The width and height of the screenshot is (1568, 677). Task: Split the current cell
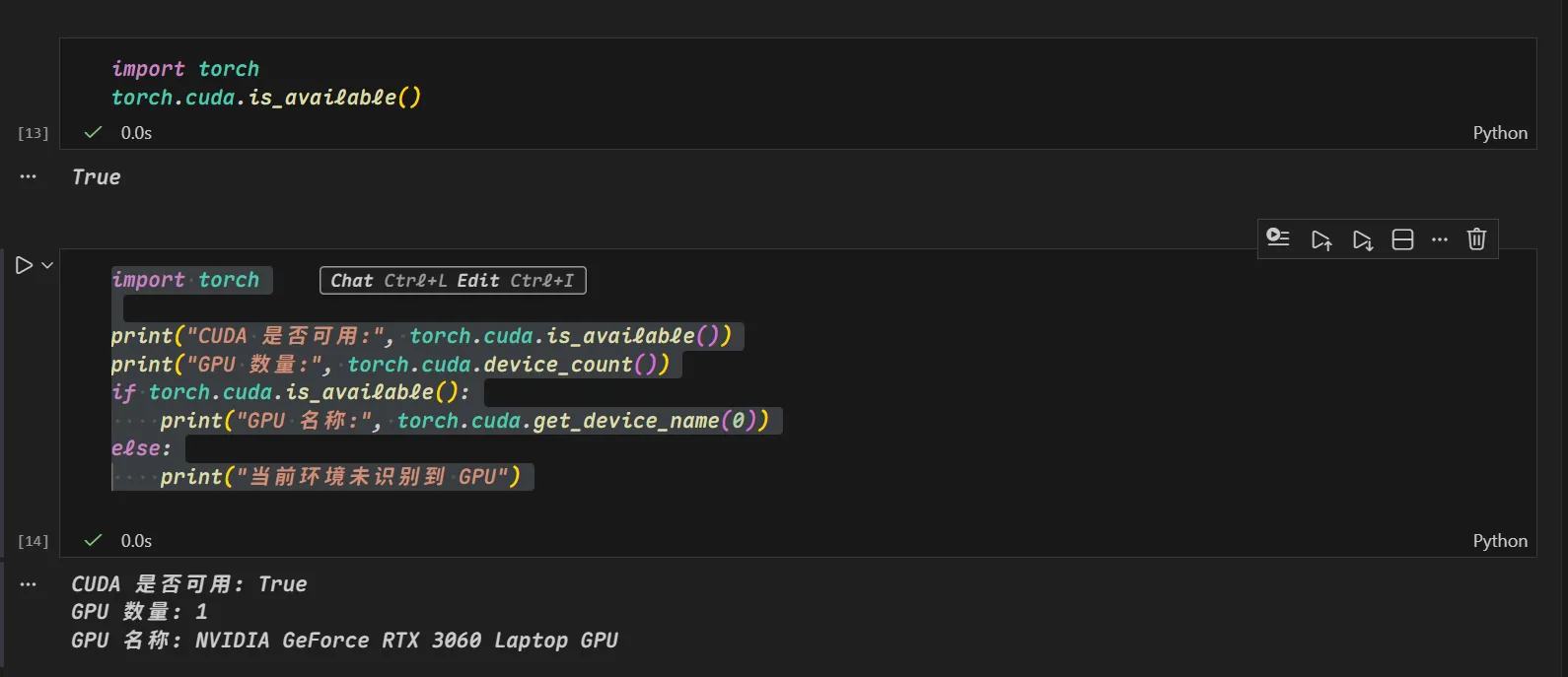pos(1402,239)
